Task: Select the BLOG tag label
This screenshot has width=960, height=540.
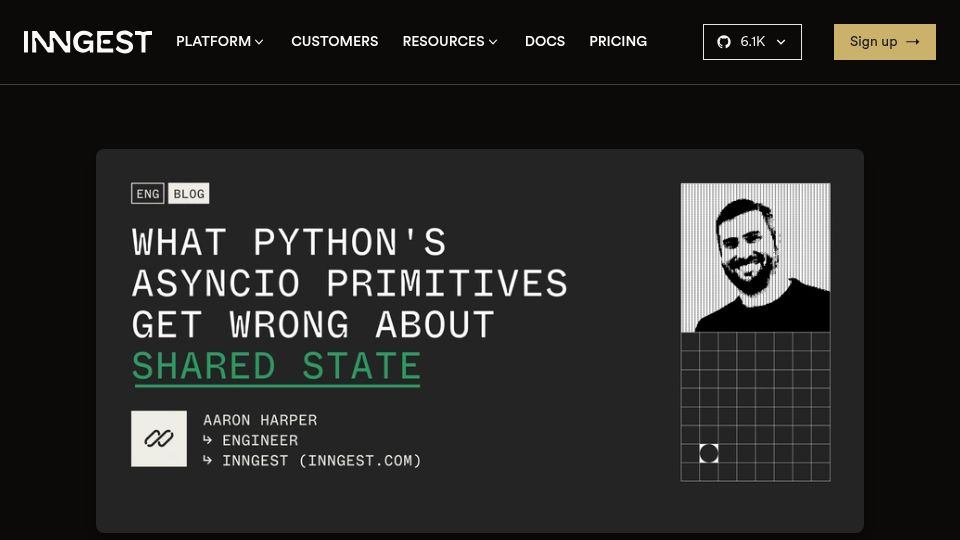Action: tap(189, 193)
